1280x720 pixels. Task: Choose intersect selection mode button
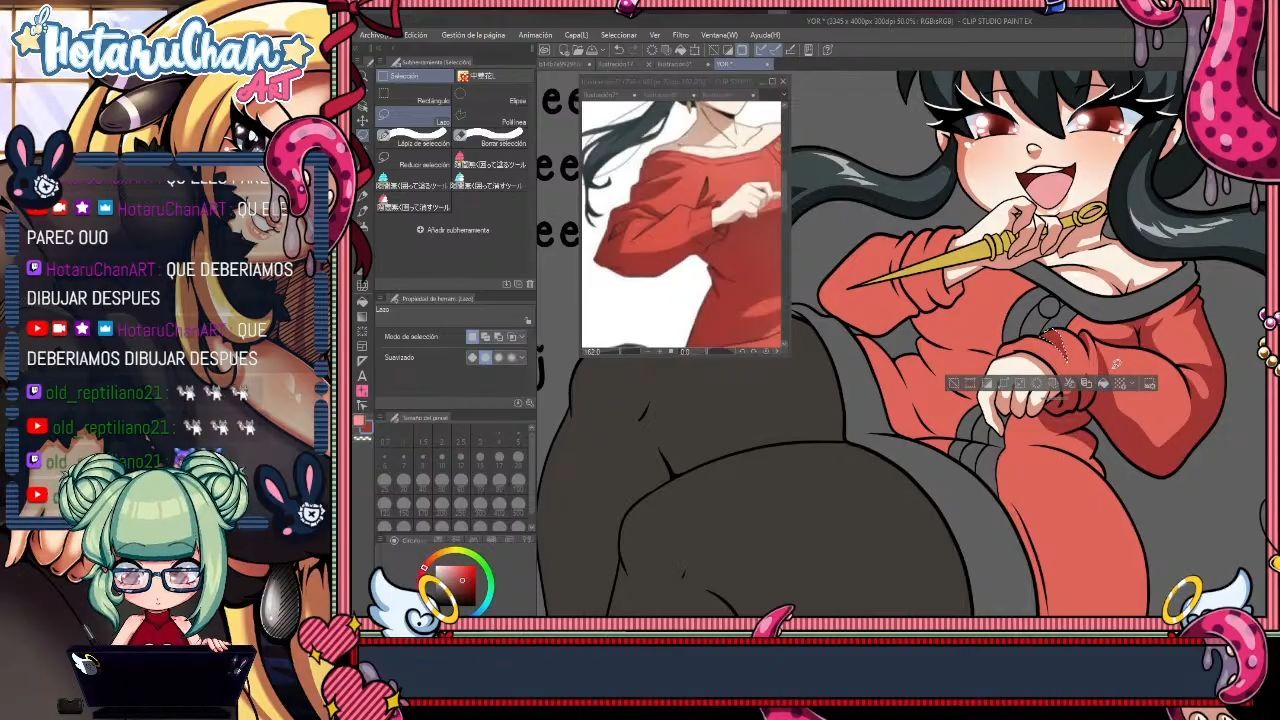point(511,338)
